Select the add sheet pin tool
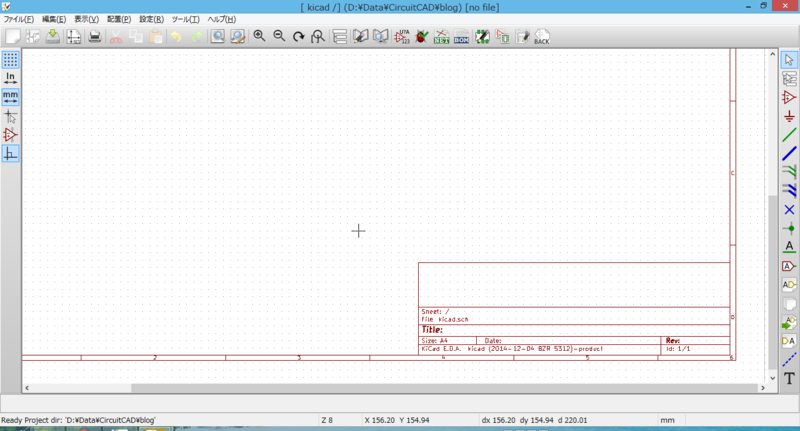This screenshot has width=800, height=431. [789, 341]
